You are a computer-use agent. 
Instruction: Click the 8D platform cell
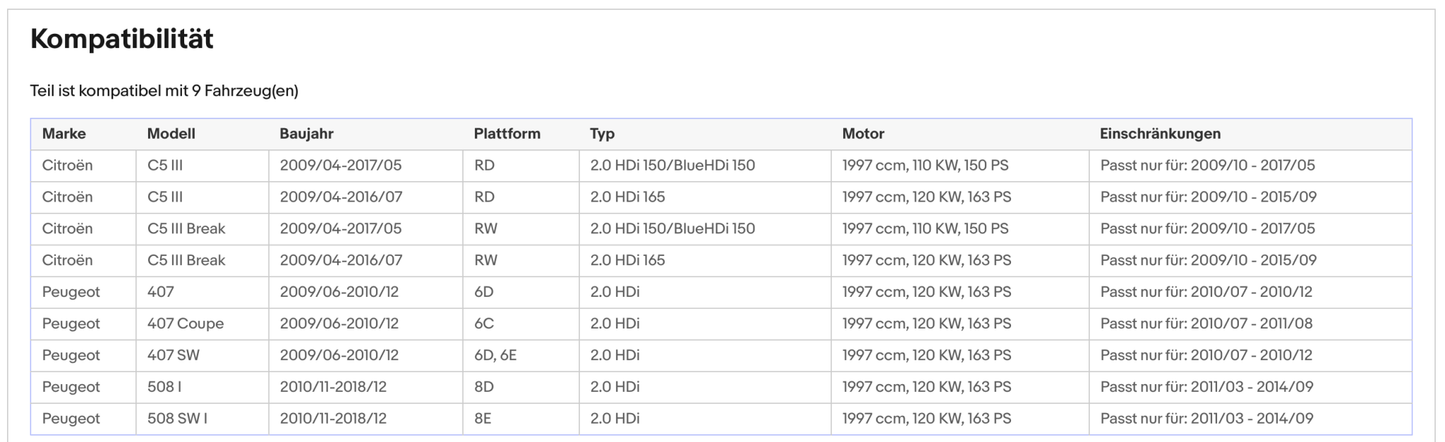(x=483, y=387)
